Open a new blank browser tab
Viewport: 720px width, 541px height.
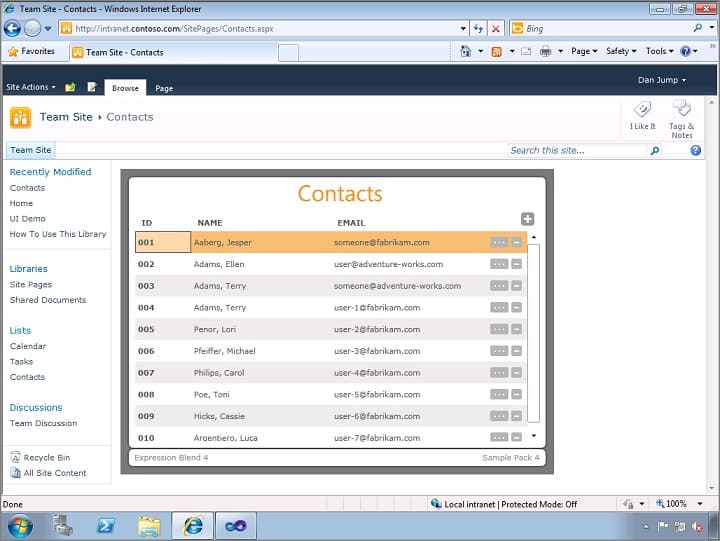[288, 53]
